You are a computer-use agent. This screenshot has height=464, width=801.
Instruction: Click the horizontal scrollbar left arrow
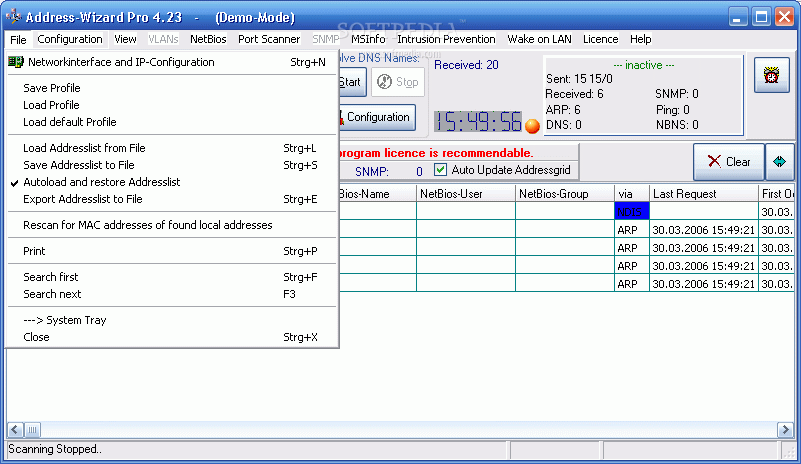pos(15,430)
